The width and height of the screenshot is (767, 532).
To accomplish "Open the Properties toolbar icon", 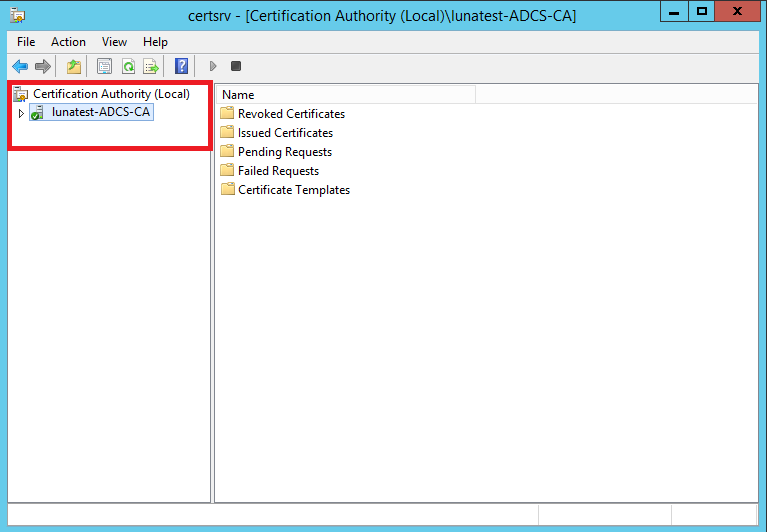I will (104, 66).
